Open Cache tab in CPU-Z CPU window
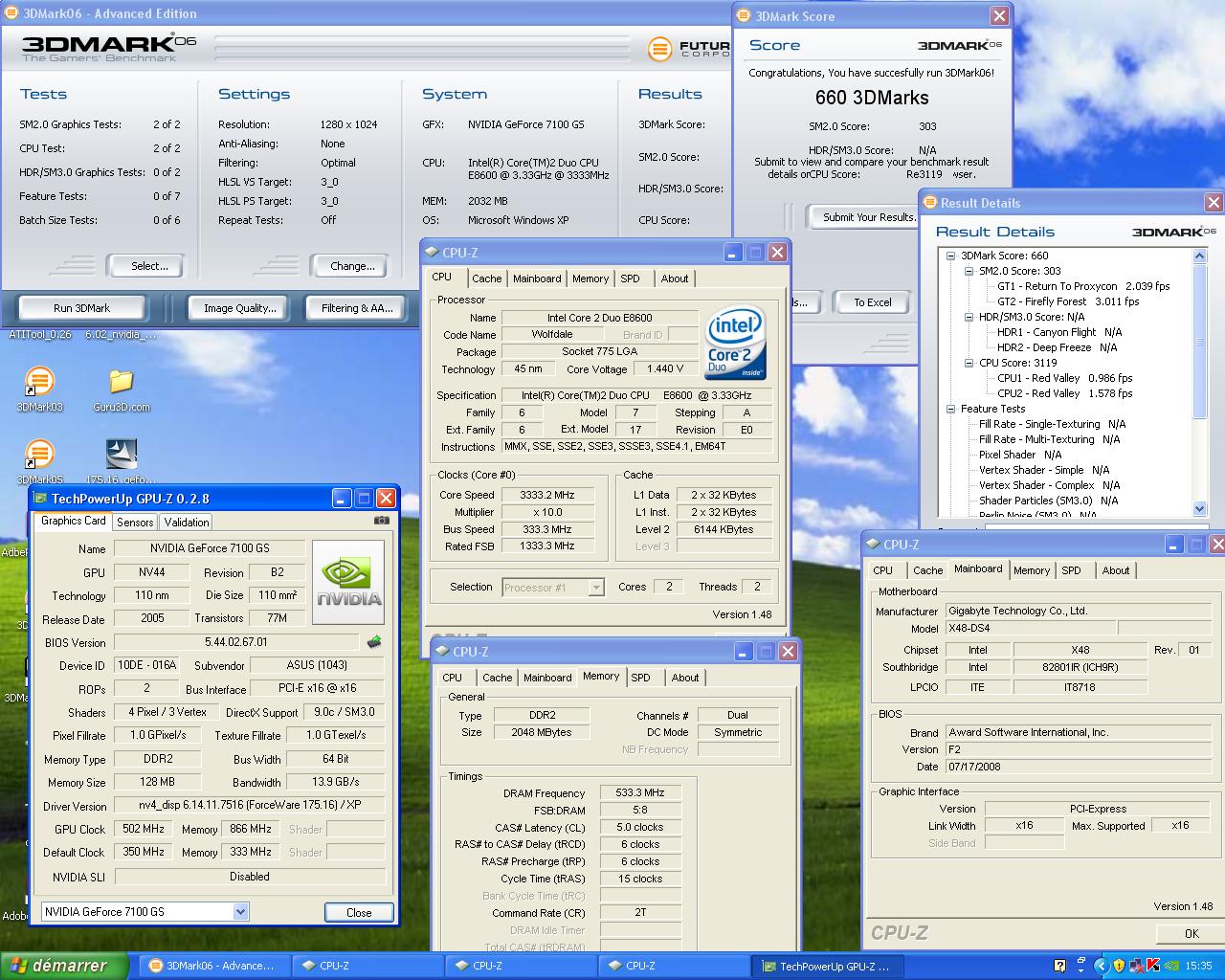Image resolution: width=1225 pixels, height=980 pixels. 486,278
